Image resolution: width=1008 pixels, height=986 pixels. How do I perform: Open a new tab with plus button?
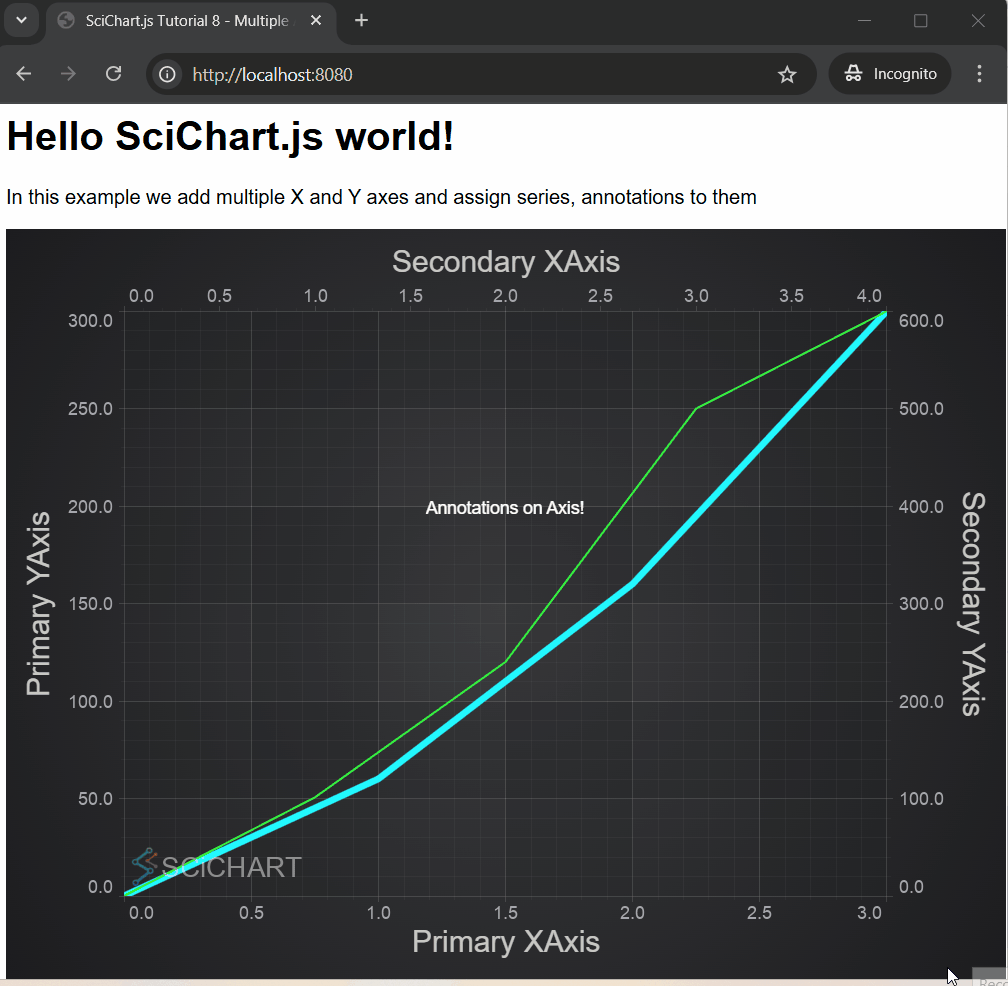click(x=362, y=21)
